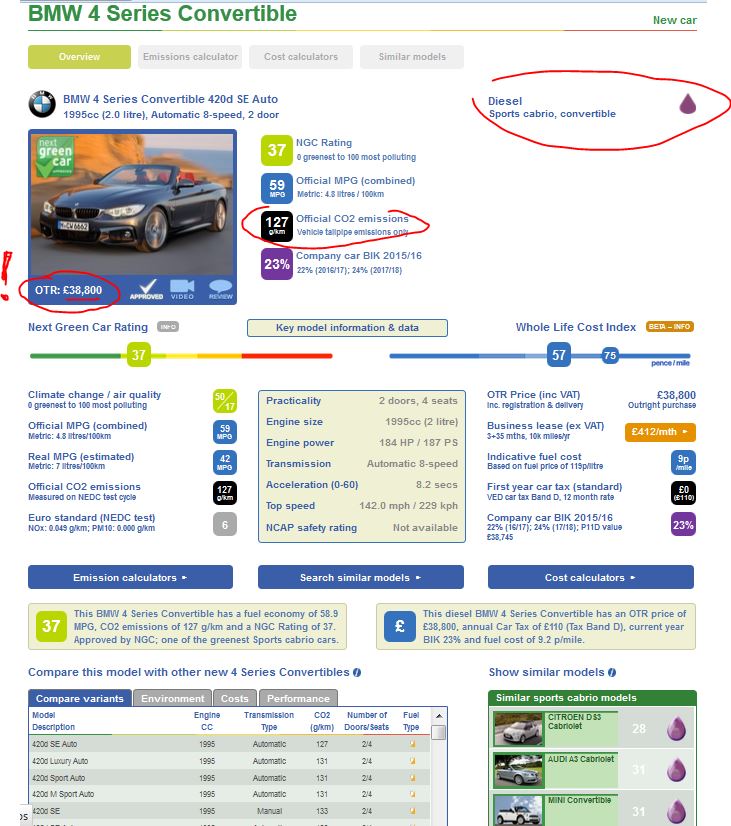Open the Citroen DS3 Cabriolet thumbnail
Viewport: 731px width, 826px height.
[518, 728]
